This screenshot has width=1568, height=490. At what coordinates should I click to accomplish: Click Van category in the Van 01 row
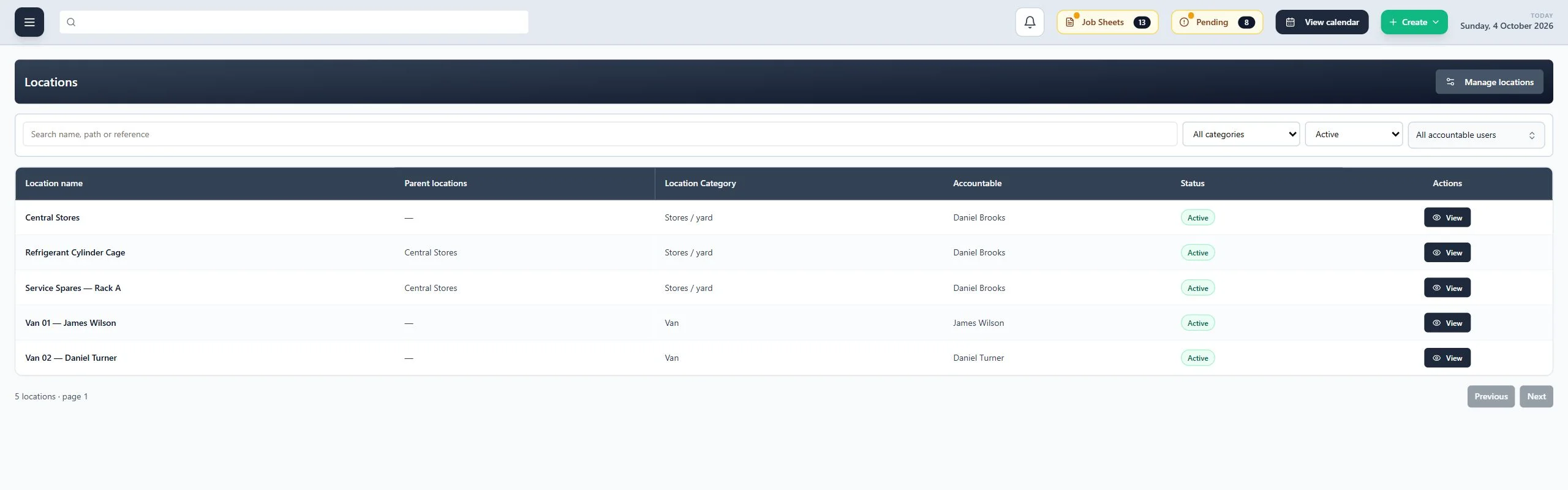click(x=672, y=323)
